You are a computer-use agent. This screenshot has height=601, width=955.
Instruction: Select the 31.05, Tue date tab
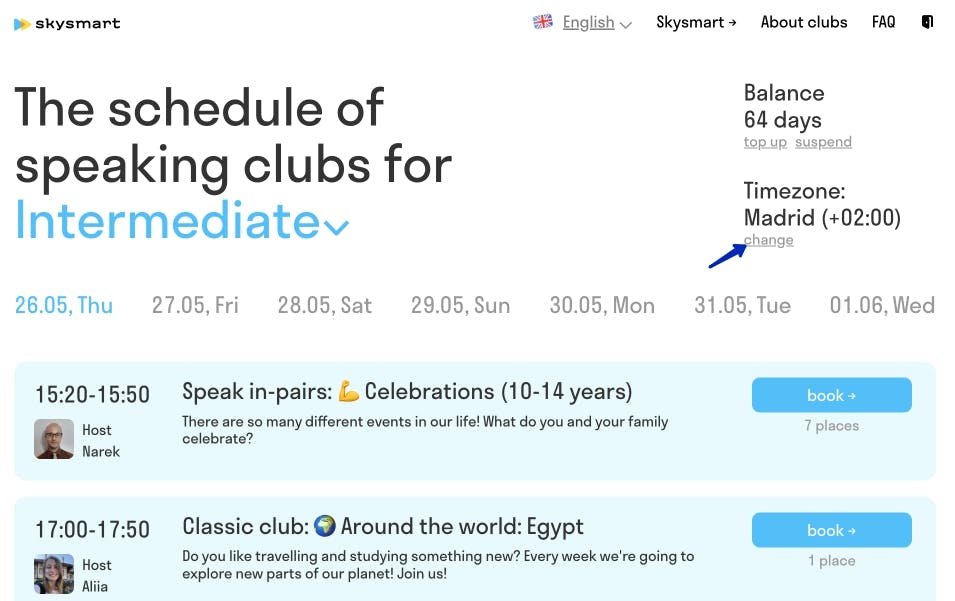742,305
